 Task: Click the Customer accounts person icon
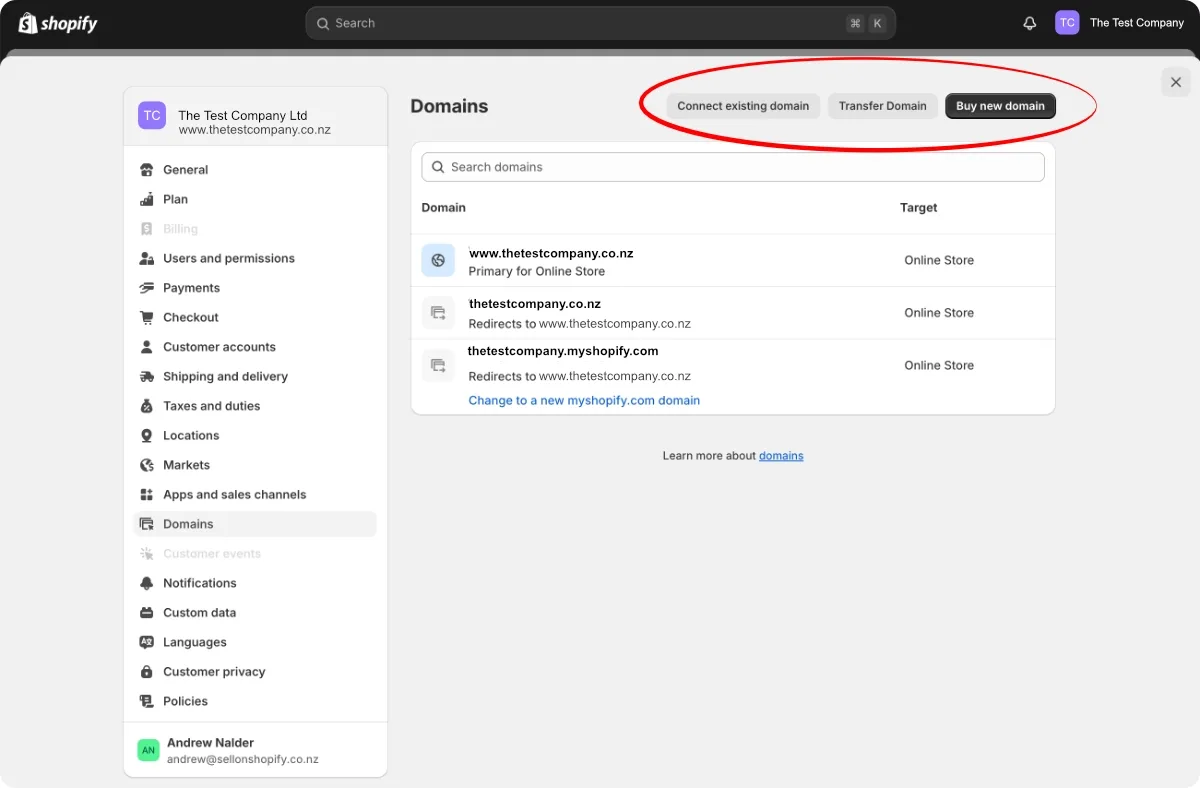coord(147,347)
